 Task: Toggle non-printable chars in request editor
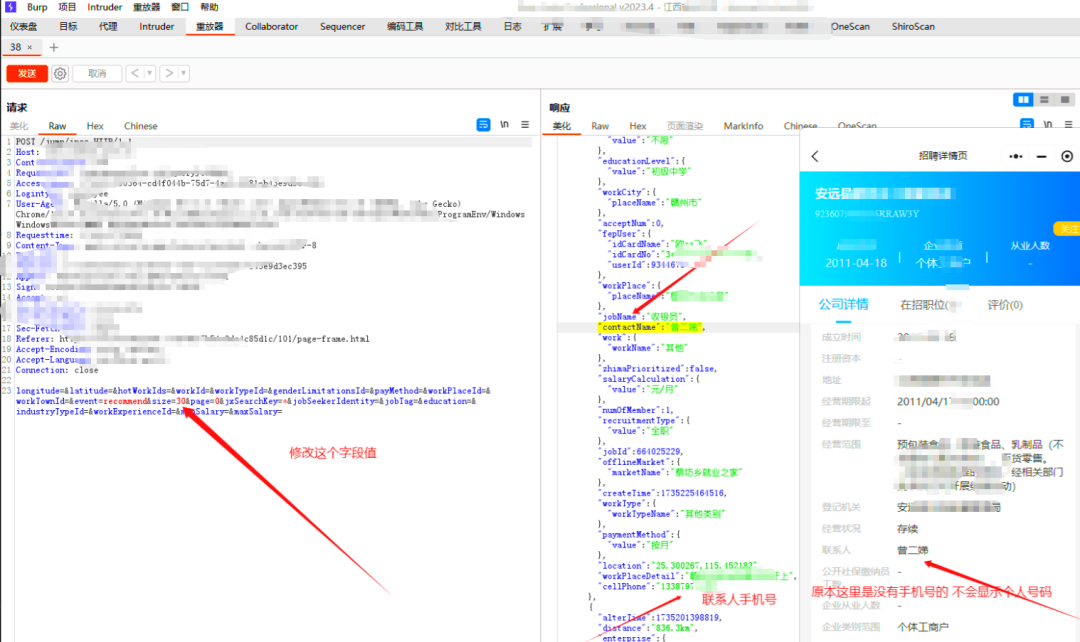(505, 125)
